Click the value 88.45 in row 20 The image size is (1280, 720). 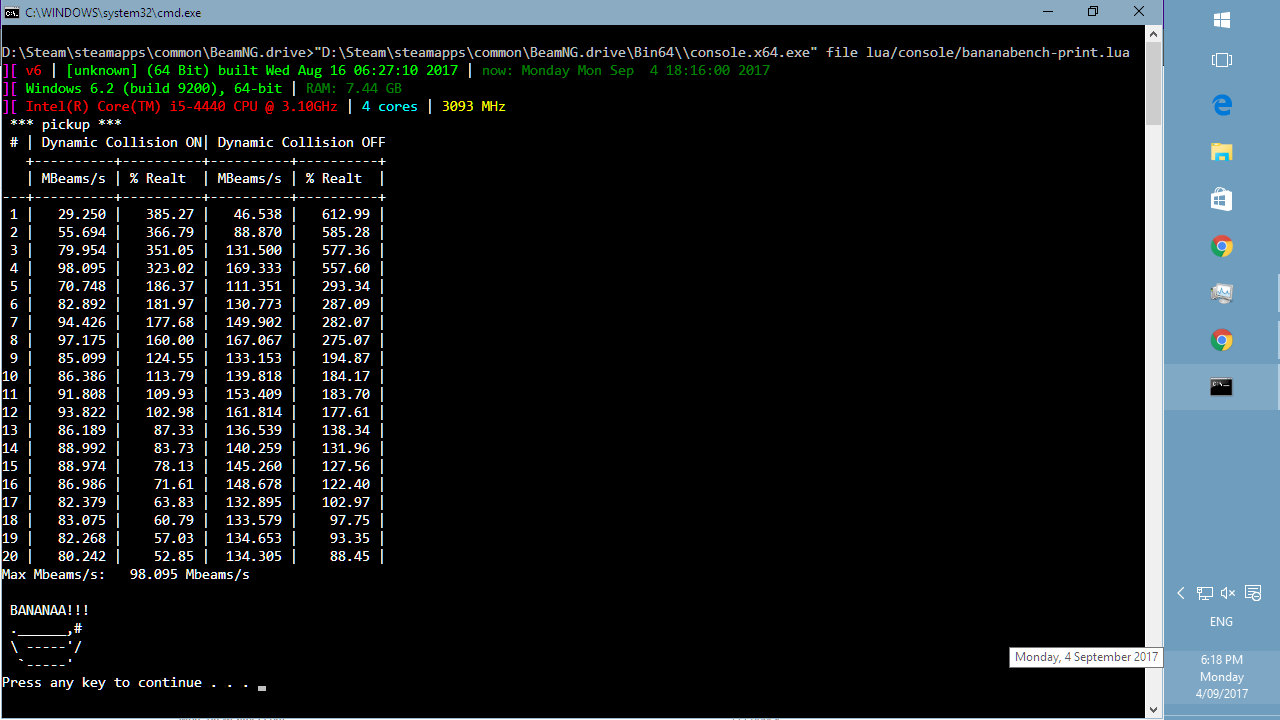[x=350, y=556]
